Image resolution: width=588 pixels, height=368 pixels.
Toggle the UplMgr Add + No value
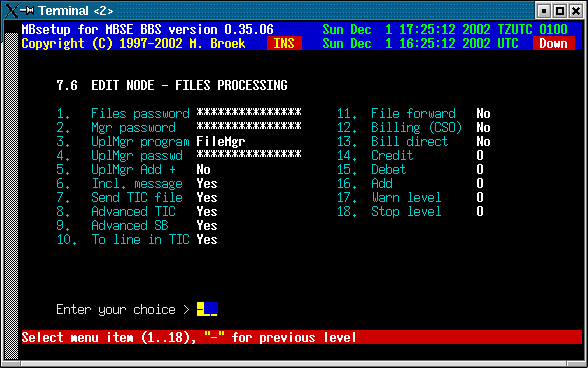coord(203,170)
